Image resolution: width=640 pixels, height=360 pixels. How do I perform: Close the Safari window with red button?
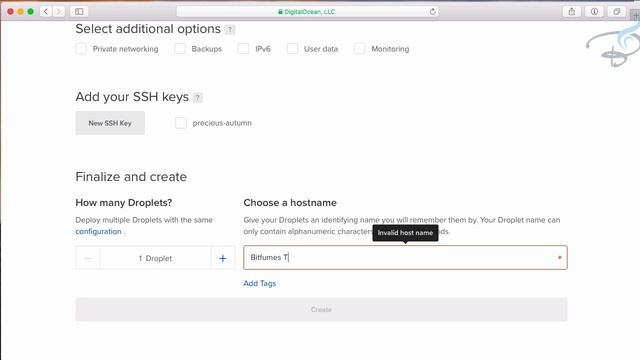pos(11,11)
